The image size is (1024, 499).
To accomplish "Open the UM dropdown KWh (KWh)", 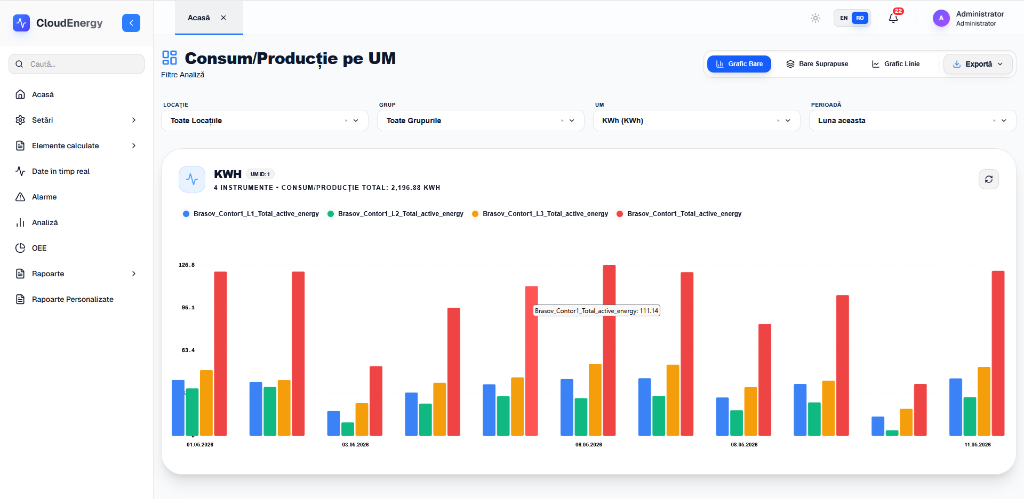I will coord(697,121).
